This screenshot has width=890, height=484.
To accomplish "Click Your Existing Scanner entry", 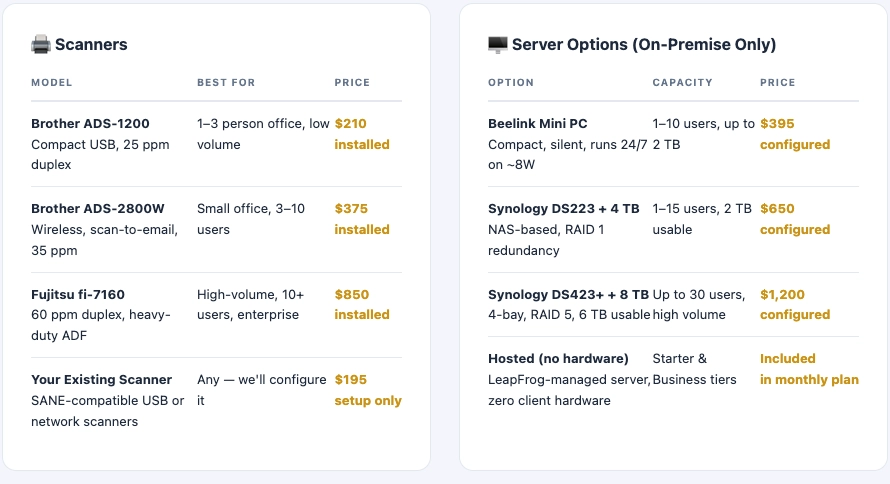I will [x=102, y=380].
